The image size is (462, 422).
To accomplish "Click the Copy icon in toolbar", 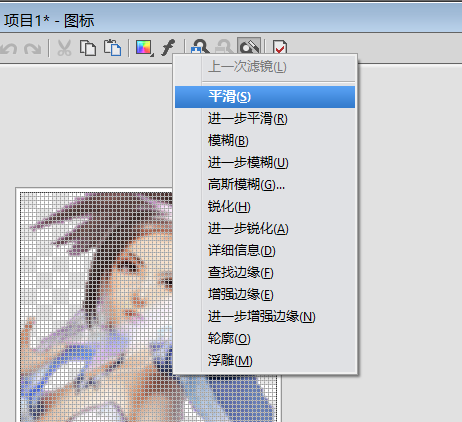I will pyautogui.click(x=88, y=48).
